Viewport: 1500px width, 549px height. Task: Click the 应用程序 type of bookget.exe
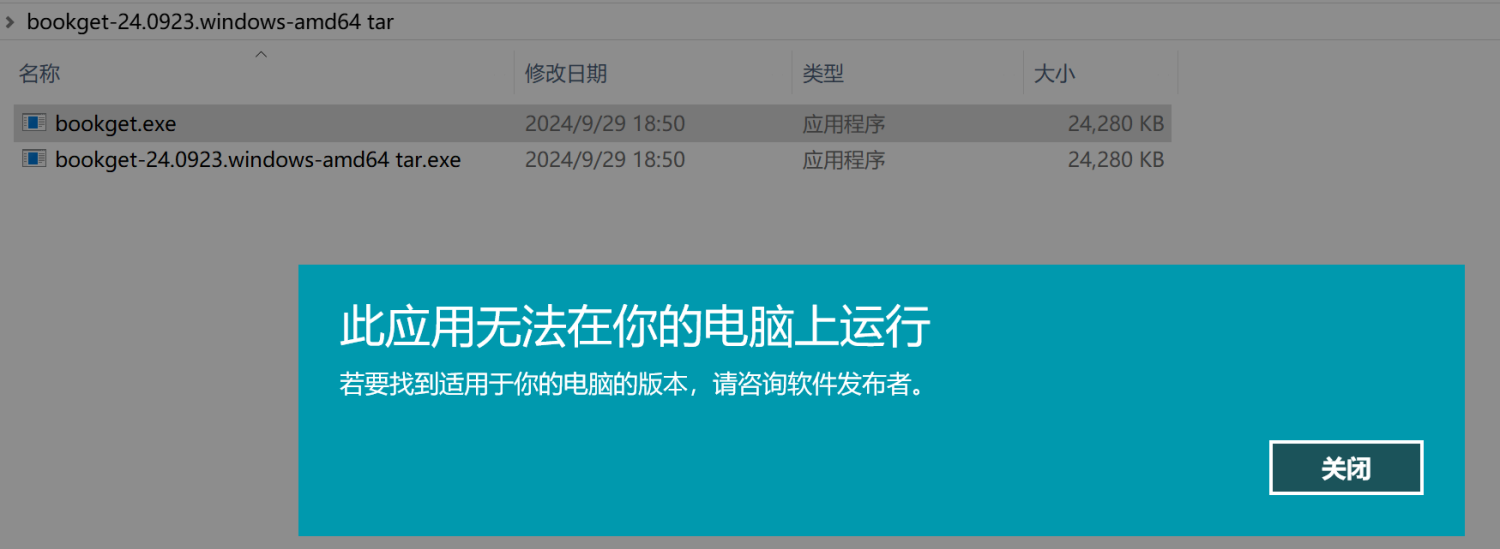click(843, 124)
